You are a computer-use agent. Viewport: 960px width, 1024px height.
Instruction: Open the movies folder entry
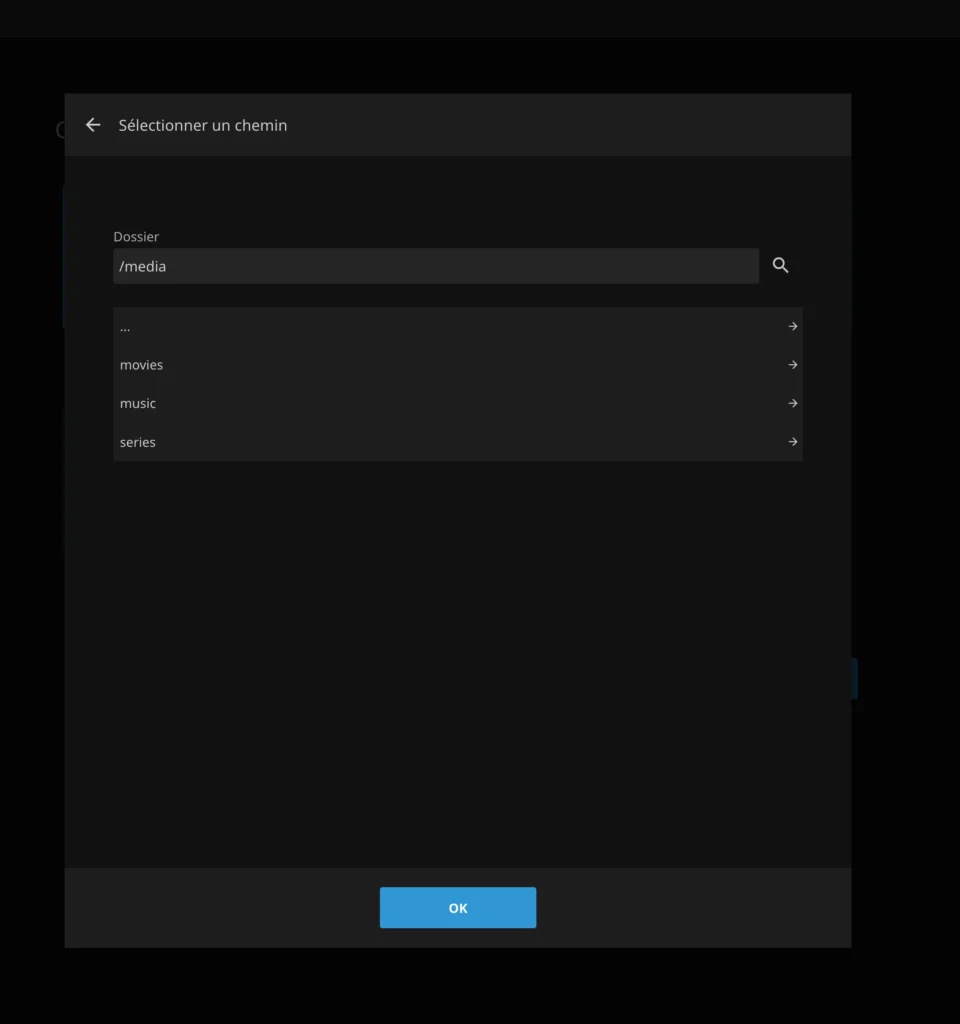tap(141, 365)
